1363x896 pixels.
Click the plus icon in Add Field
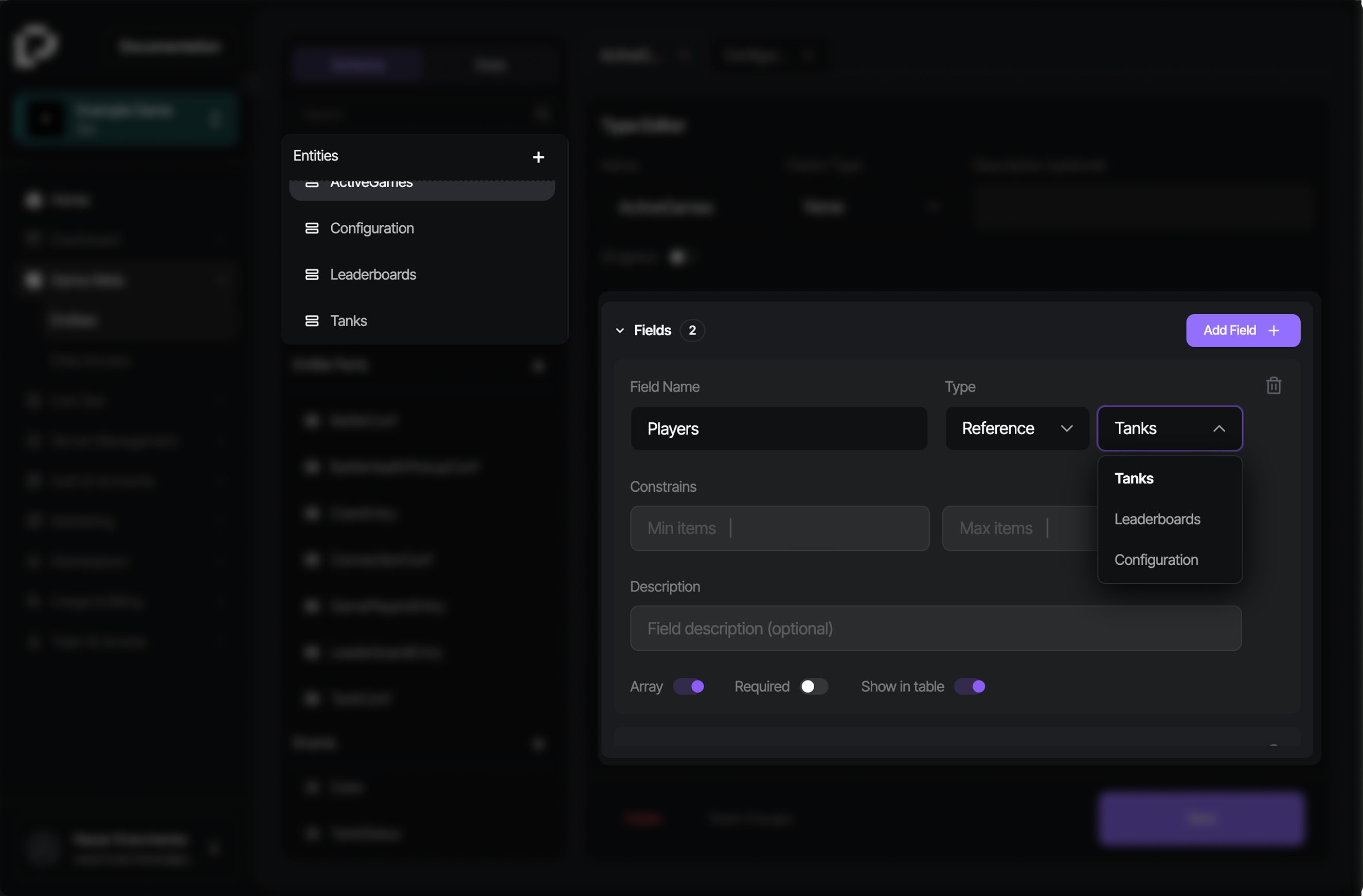(1274, 331)
